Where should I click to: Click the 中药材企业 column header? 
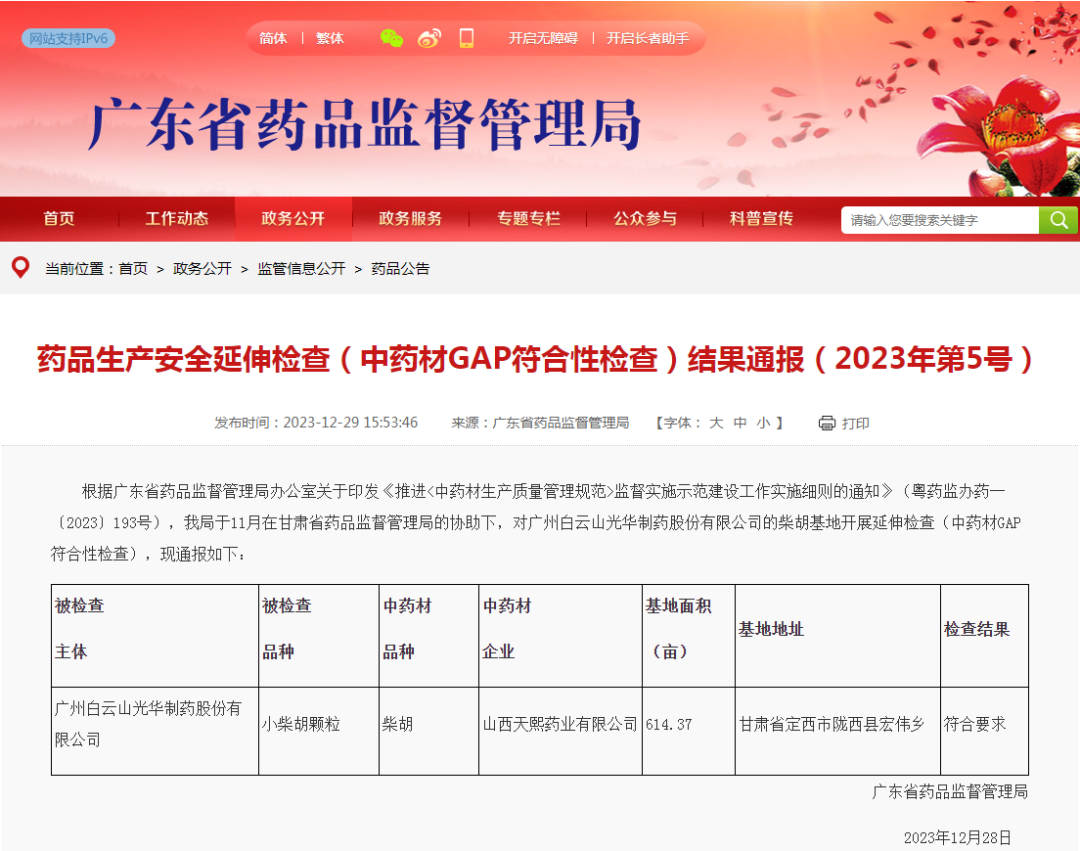561,635
